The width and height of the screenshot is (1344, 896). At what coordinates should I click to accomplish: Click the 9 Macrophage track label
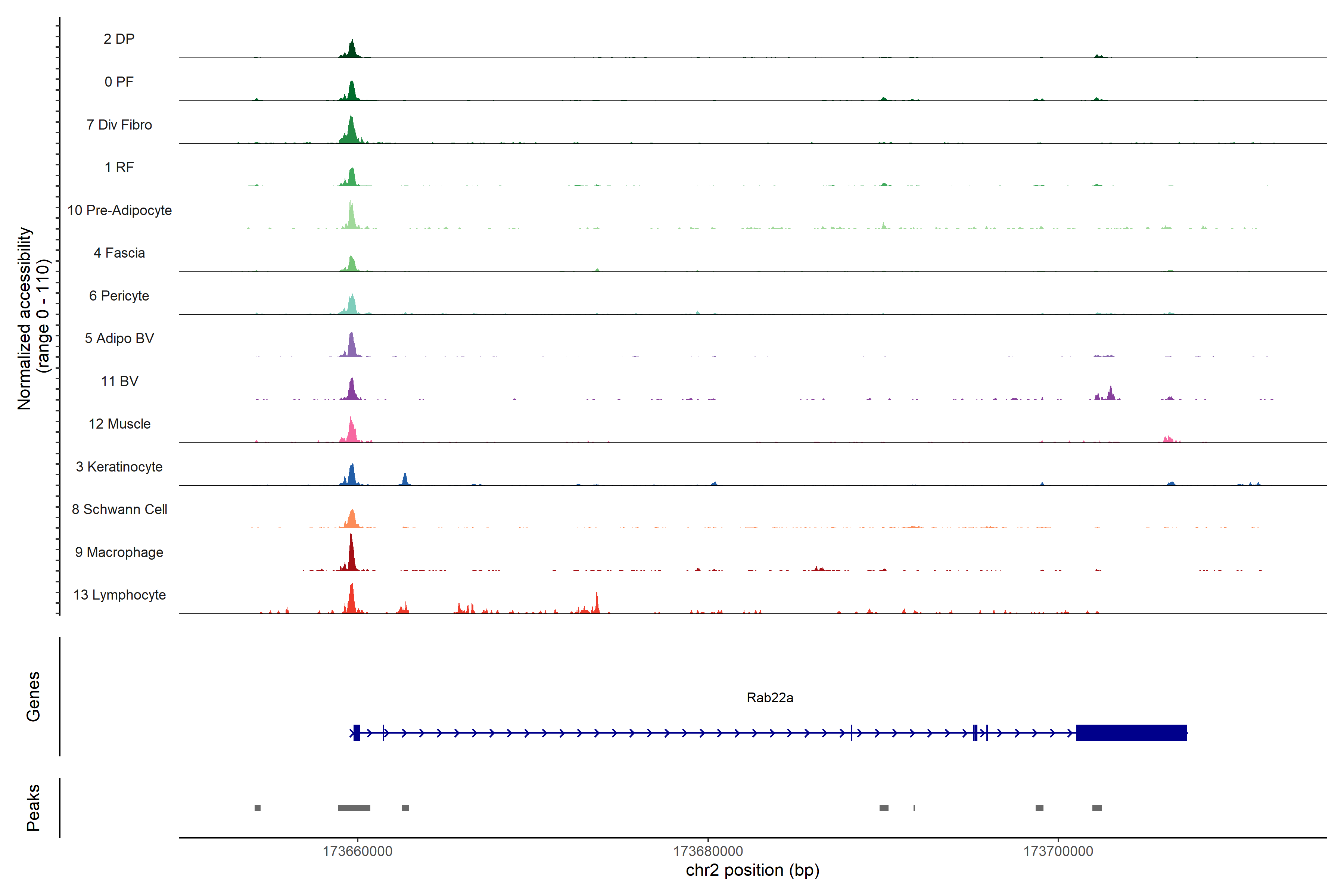119,552
